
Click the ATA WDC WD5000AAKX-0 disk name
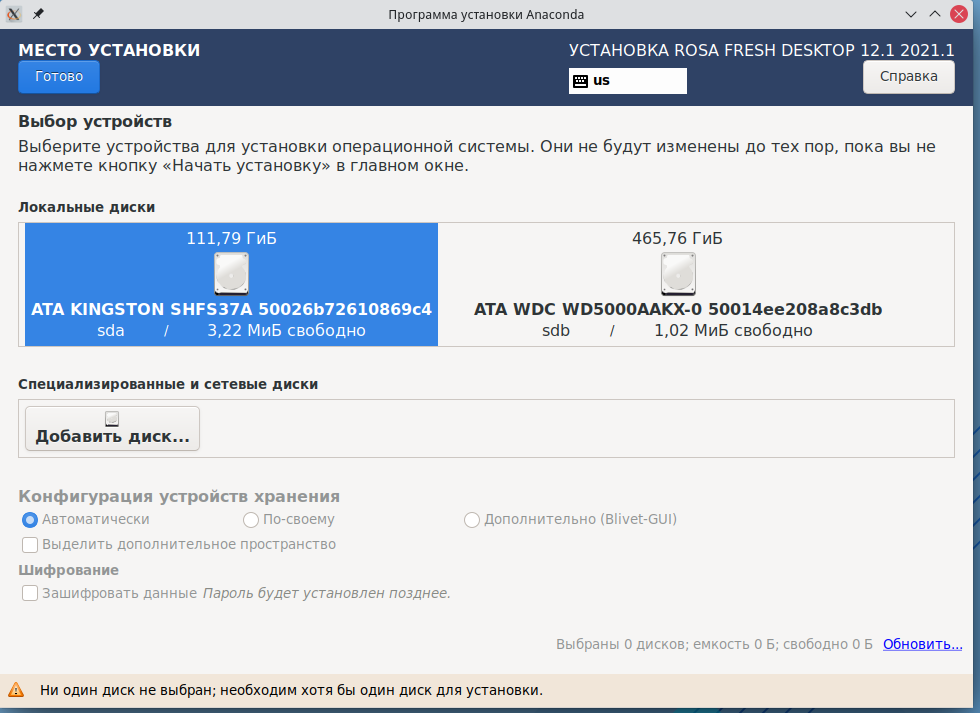click(x=678, y=309)
